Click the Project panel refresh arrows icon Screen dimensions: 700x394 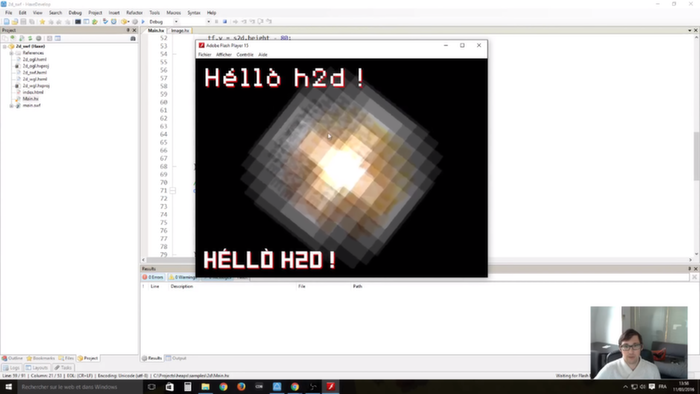(30, 38)
